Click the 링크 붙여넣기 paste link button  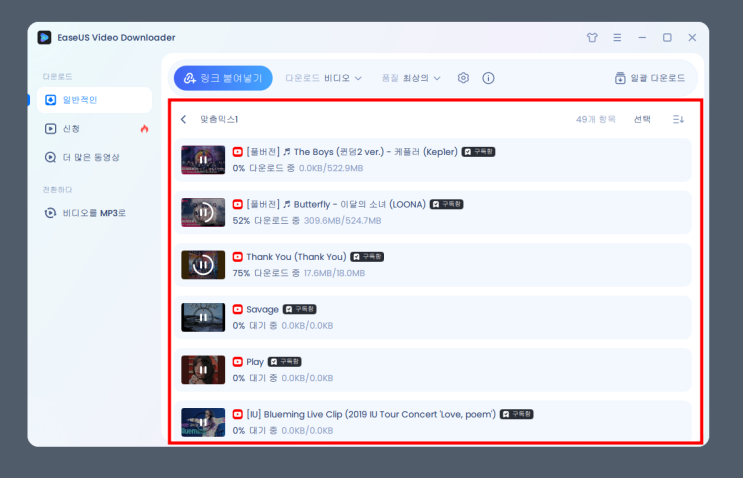[223, 78]
